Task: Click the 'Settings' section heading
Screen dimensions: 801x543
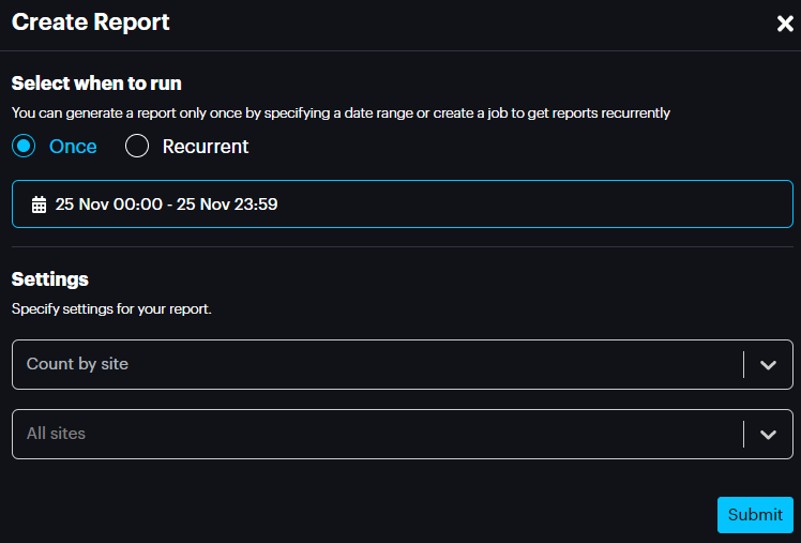Action: tap(50, 279)
